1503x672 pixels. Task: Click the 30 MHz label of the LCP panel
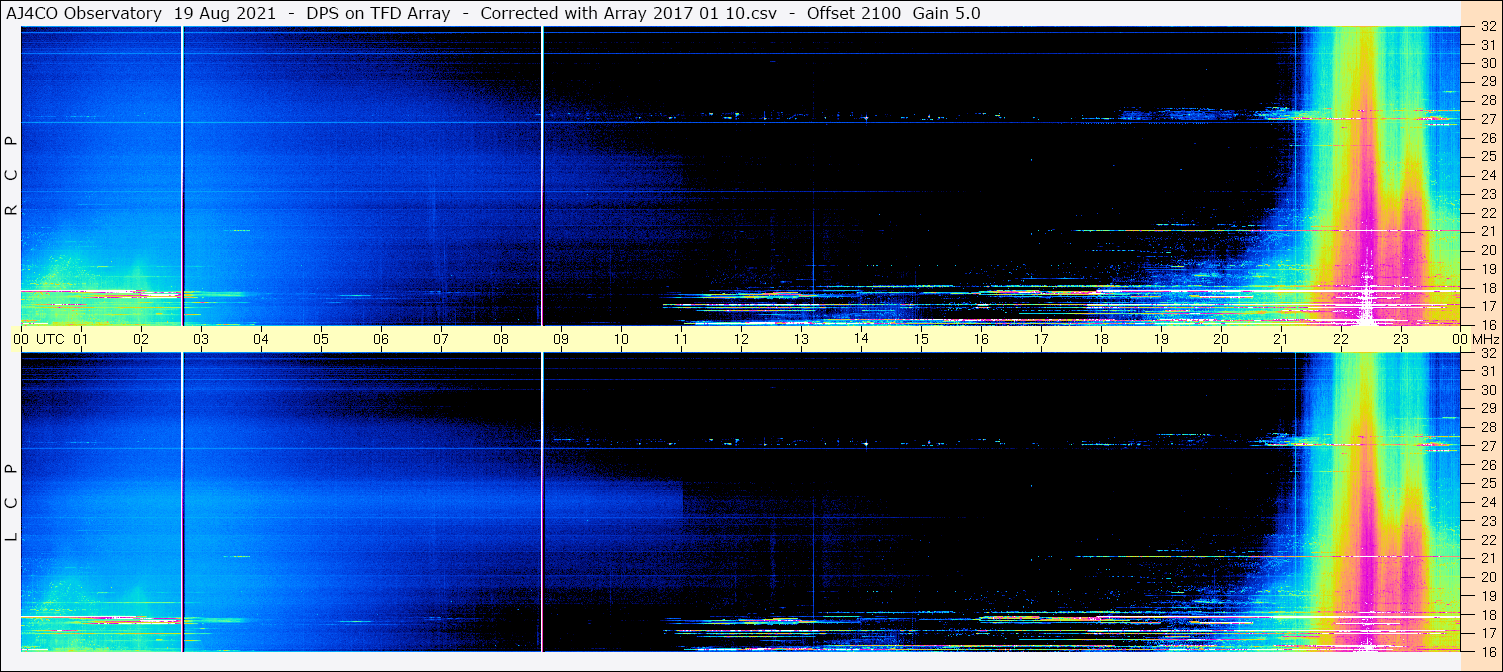click(x=1487, y=390)
